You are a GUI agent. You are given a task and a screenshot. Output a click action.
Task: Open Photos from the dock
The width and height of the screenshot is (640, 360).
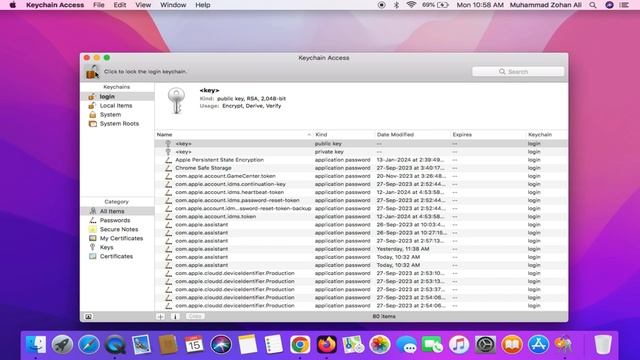pos(380,344)
